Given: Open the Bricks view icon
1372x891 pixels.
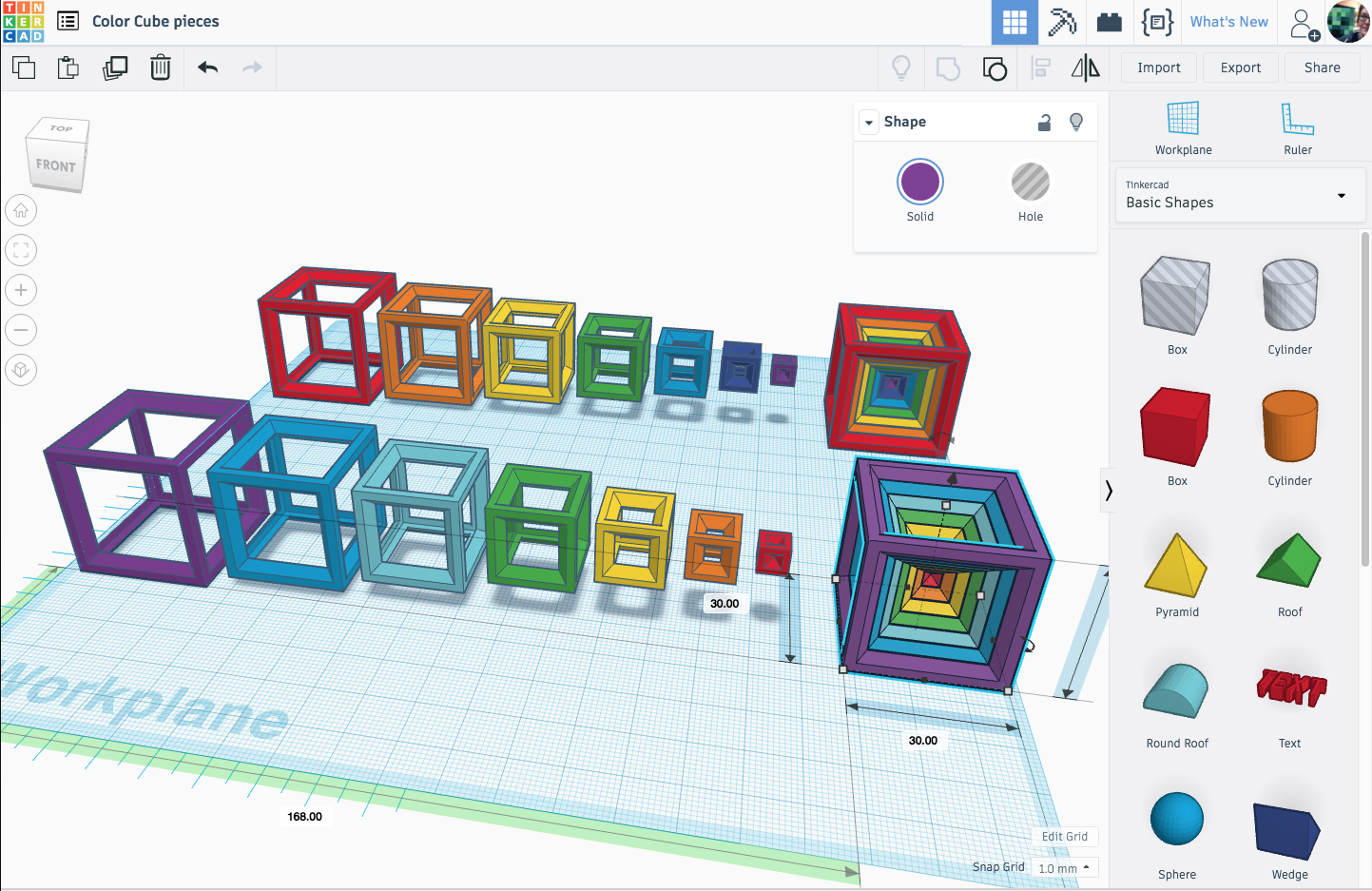Looking at the screenshot, I should [x=1109, y=22].
